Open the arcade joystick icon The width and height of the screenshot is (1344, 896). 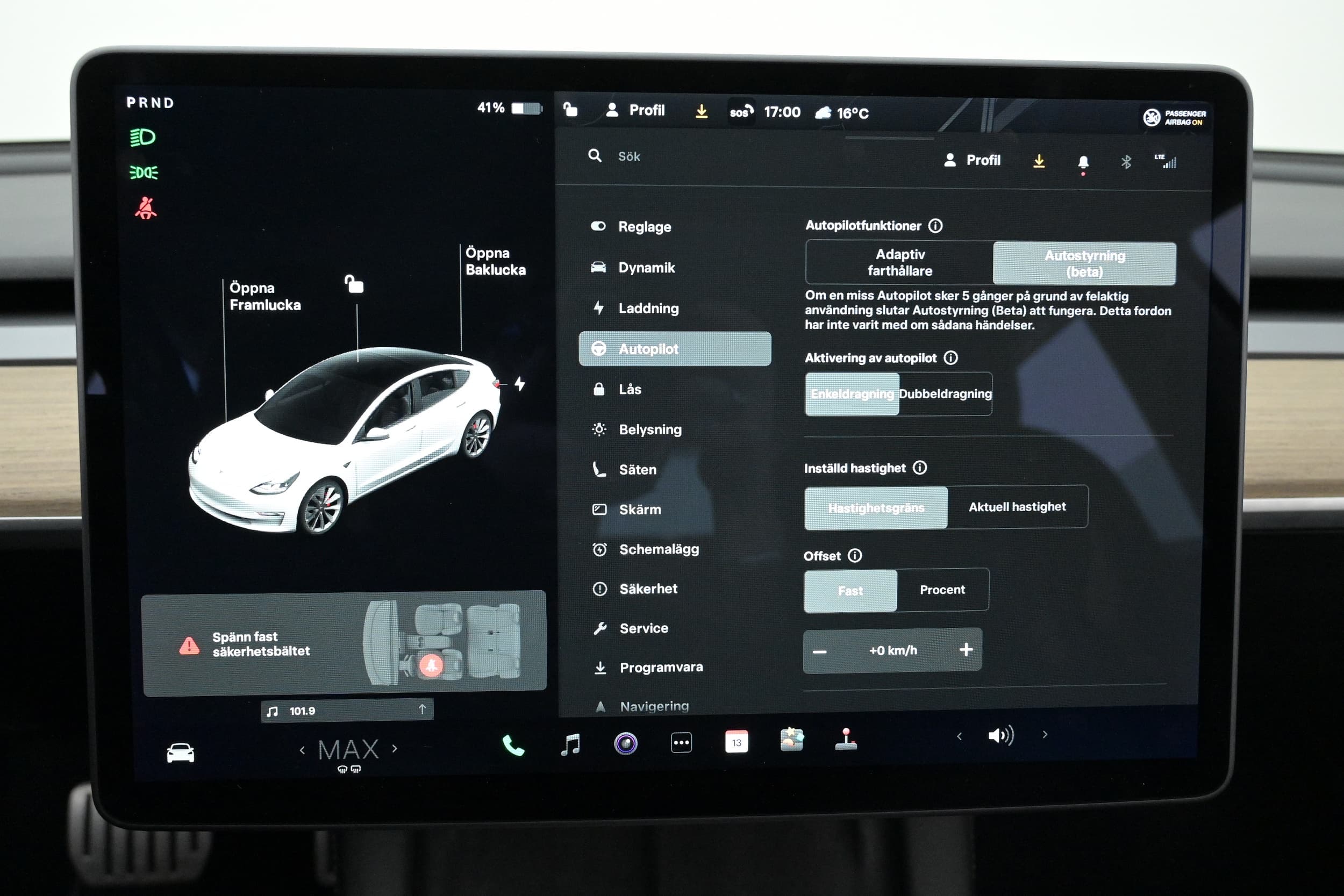click(x=846, y=739)
